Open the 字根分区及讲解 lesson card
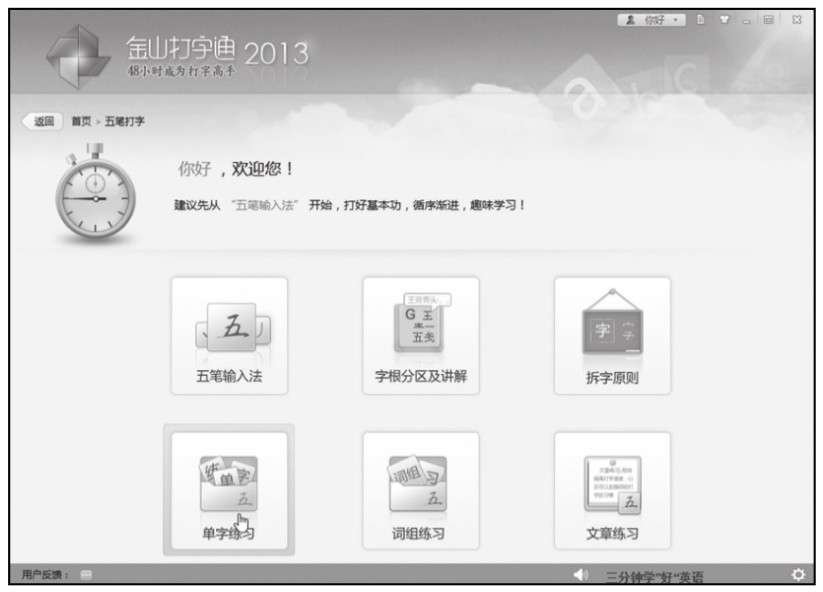 click(420, 336)
